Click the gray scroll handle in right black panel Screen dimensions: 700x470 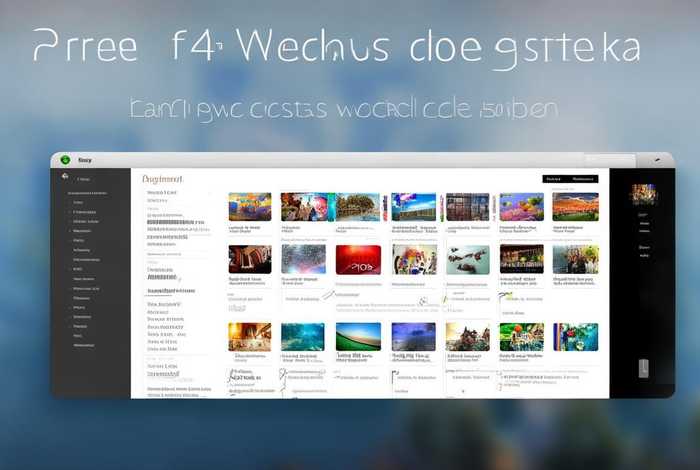point(643,368)
